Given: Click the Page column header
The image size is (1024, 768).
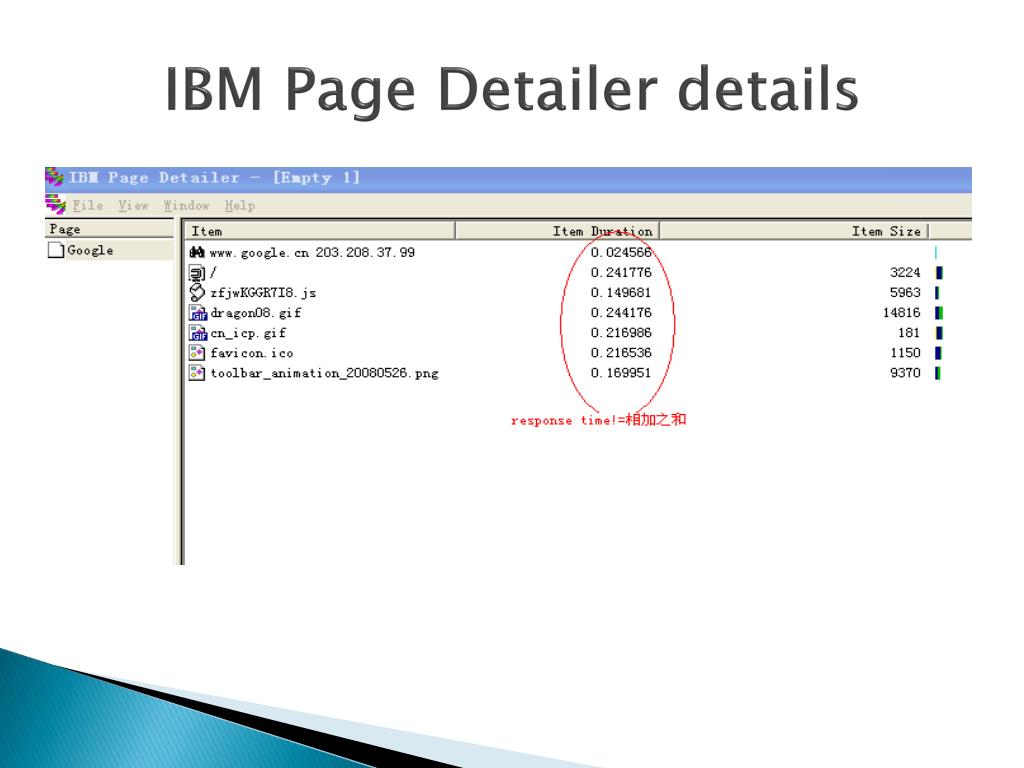Looking at the screenshot, I should click(x=110, y=229).
